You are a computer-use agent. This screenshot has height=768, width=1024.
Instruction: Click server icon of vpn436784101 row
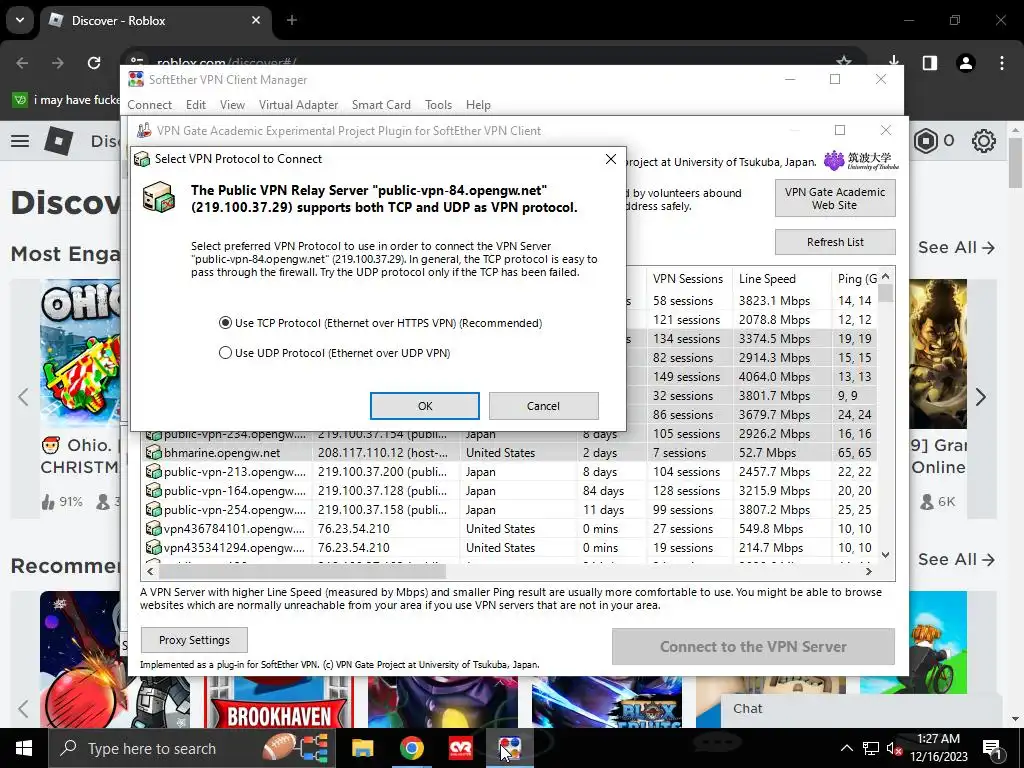153,528
